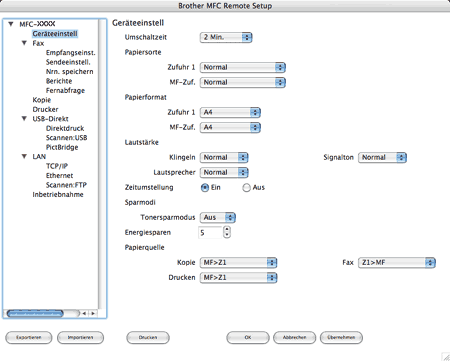Open the Umschaltzeit dropdown

(x=226, y=37)
